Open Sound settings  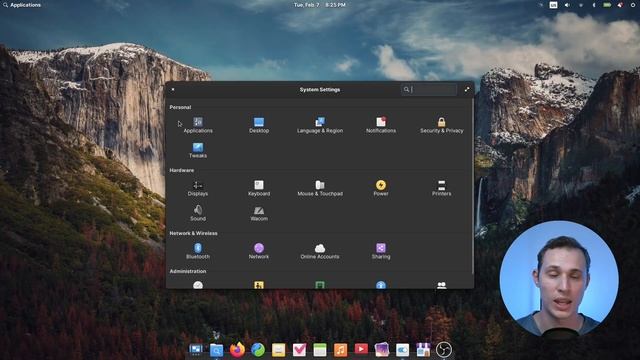click(198, 213)
